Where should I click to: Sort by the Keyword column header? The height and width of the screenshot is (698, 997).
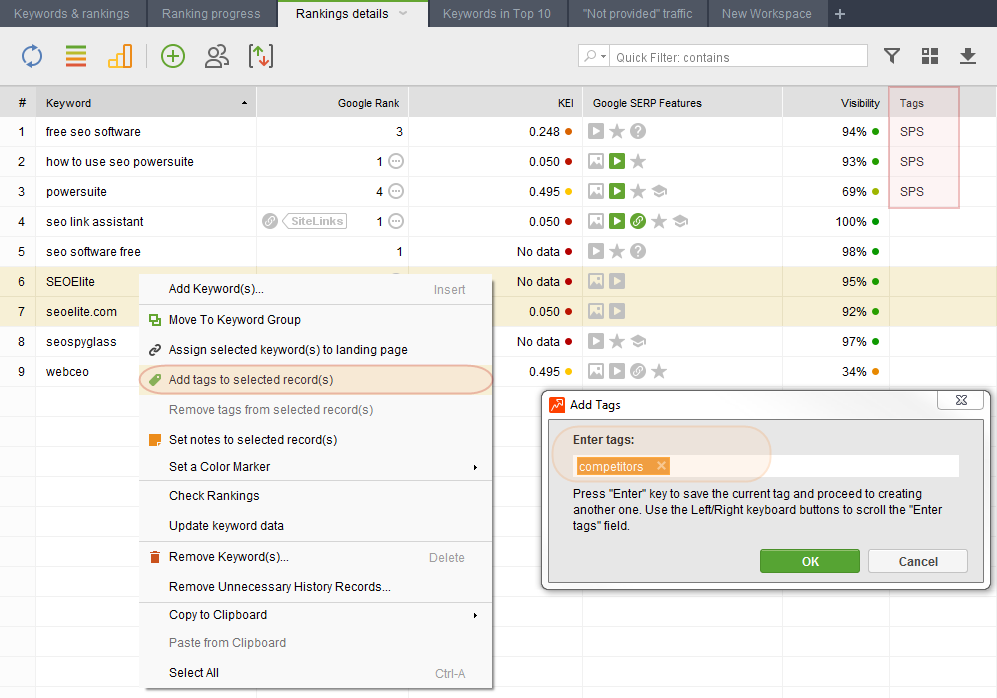146,103
